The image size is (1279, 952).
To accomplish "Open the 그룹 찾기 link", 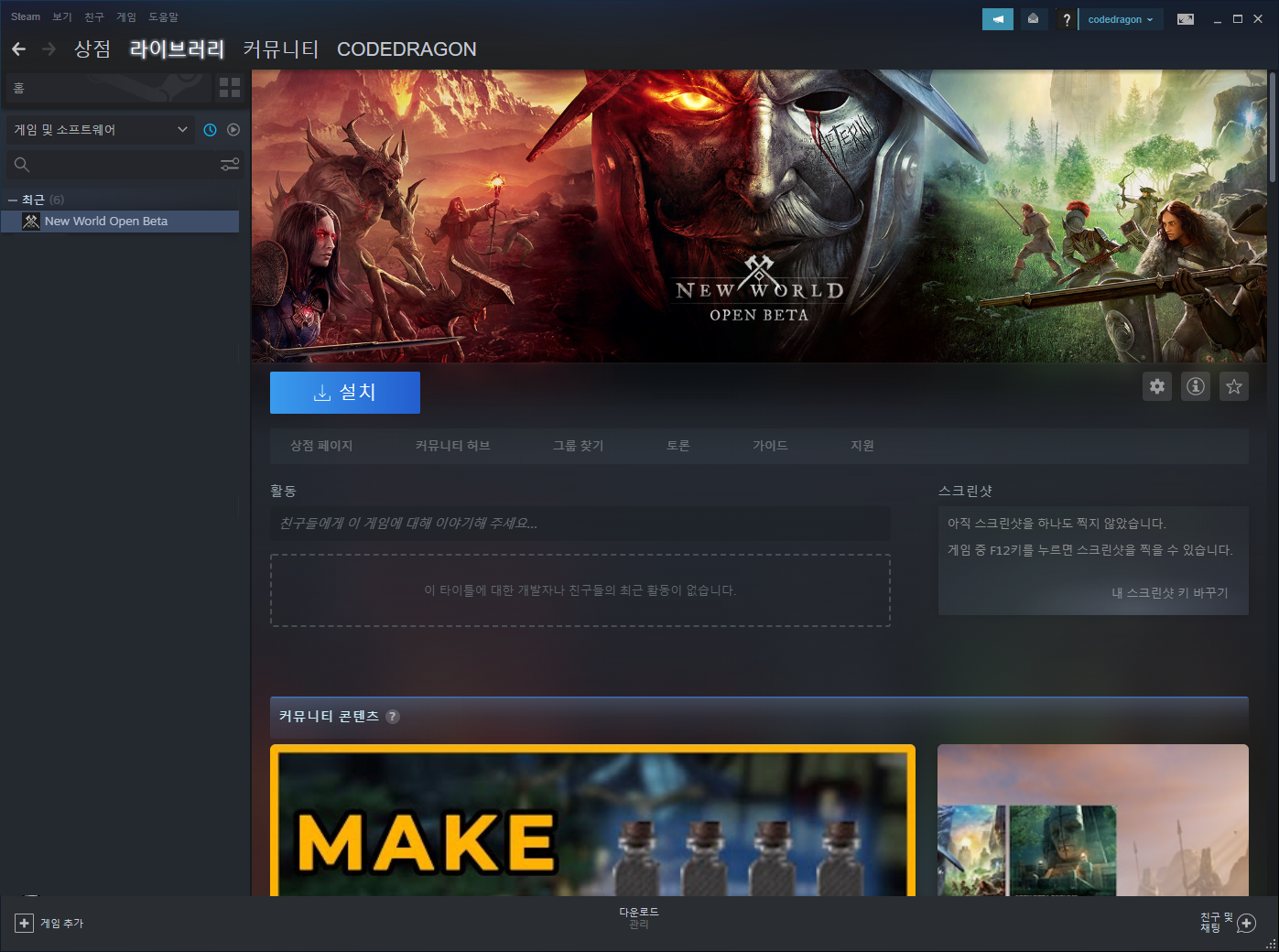I will [x=579, y=446].
